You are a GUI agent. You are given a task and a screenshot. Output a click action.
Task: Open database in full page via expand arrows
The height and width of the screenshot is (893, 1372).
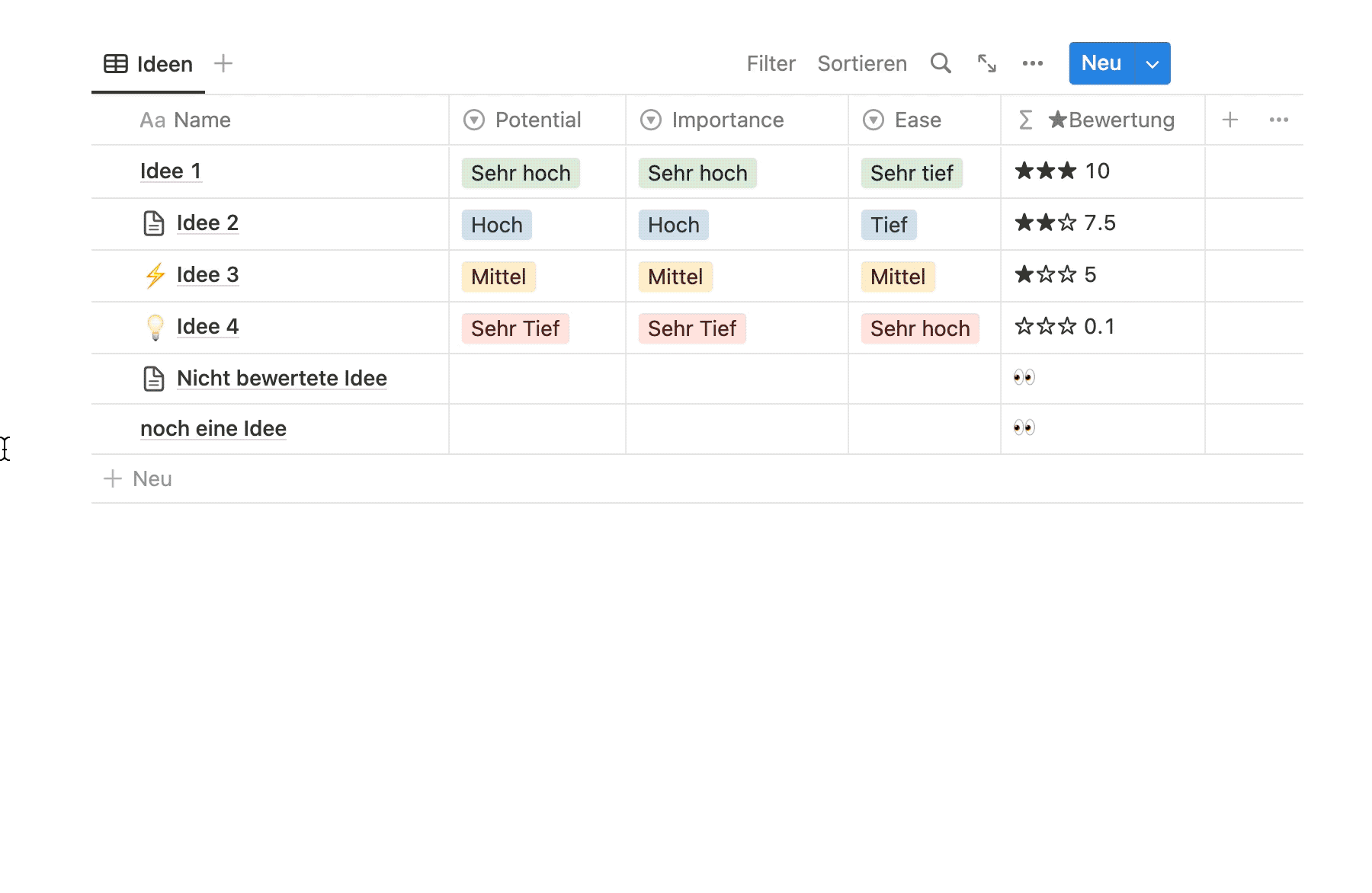pyautogui.click(x=986, y=63)
